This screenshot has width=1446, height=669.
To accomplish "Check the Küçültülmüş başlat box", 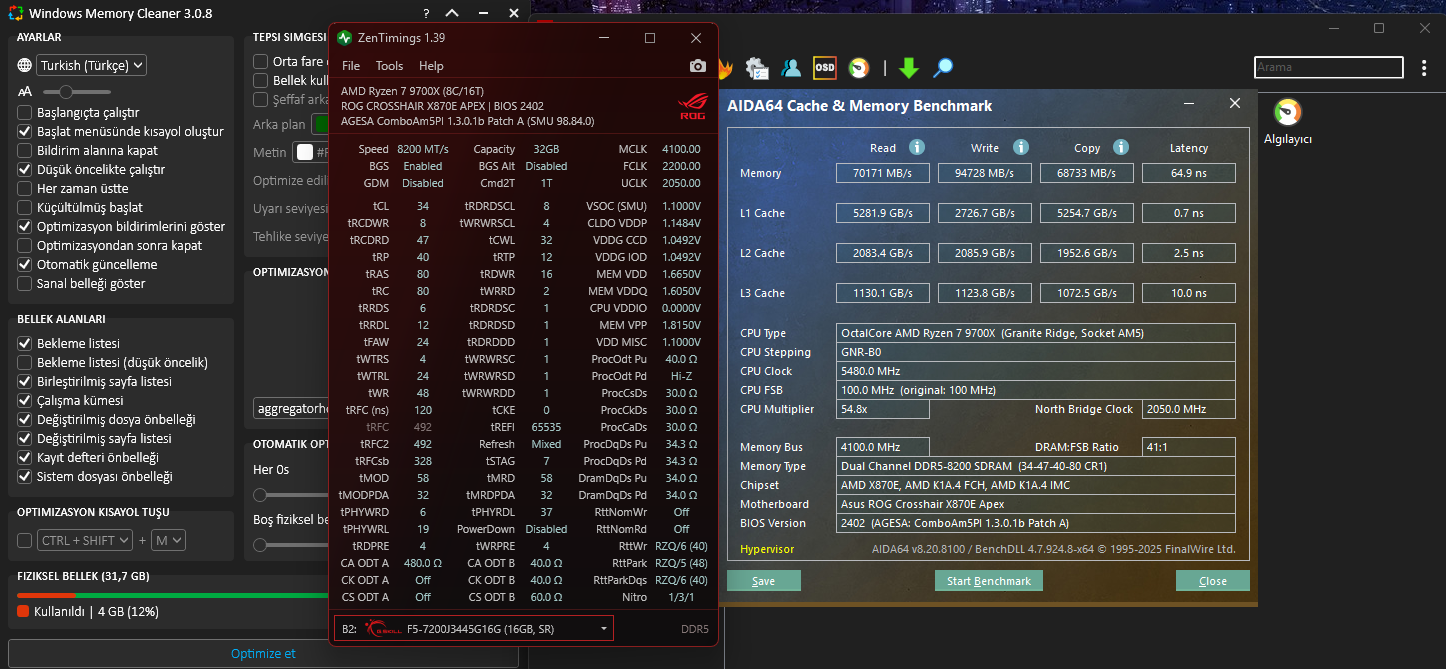I will click(25, 207).
